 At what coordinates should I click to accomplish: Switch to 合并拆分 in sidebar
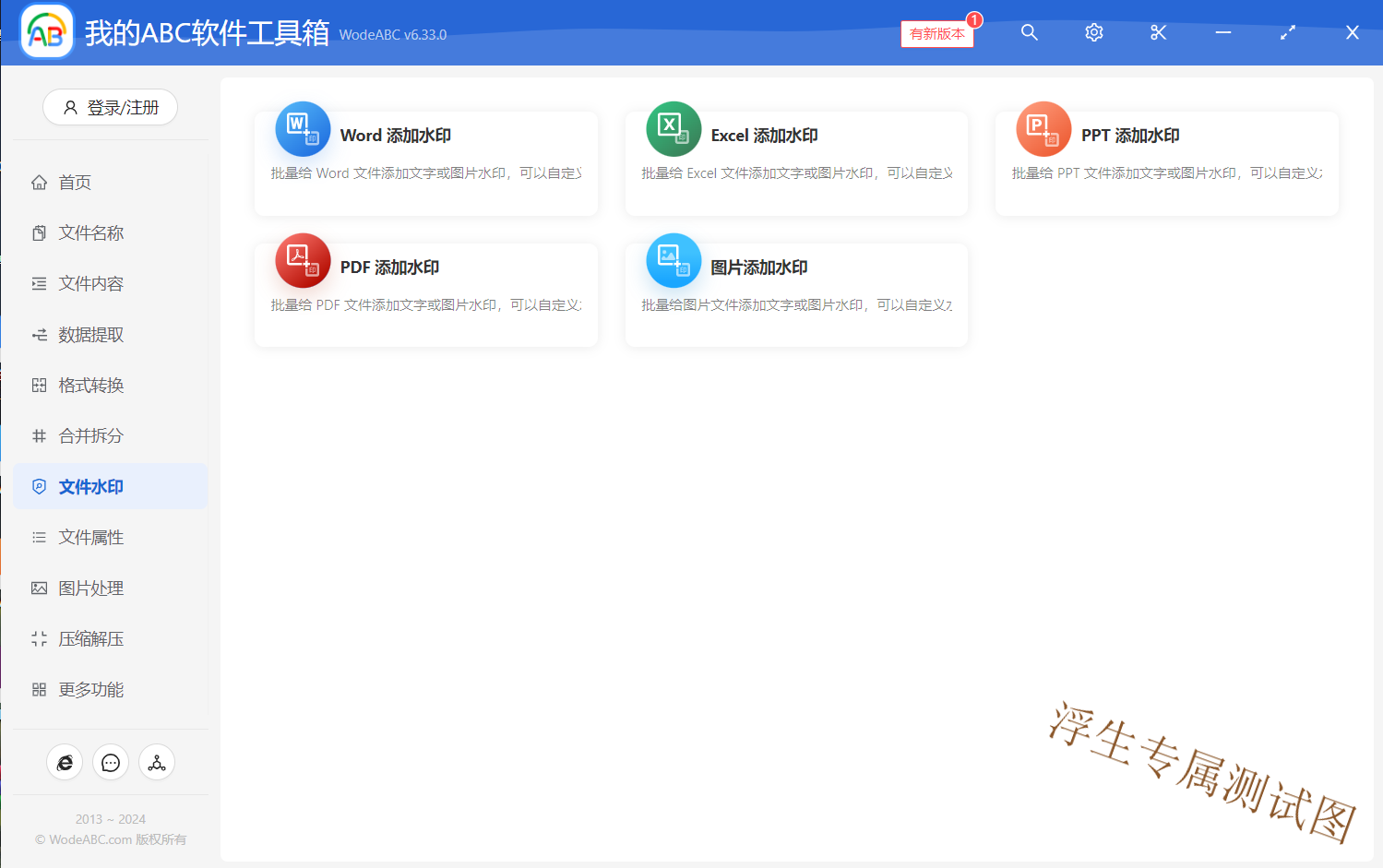(90, 436)
